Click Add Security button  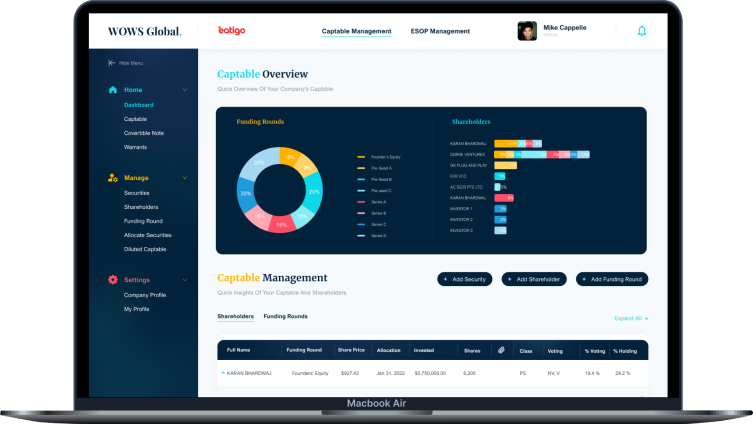[x=464, y=279]
